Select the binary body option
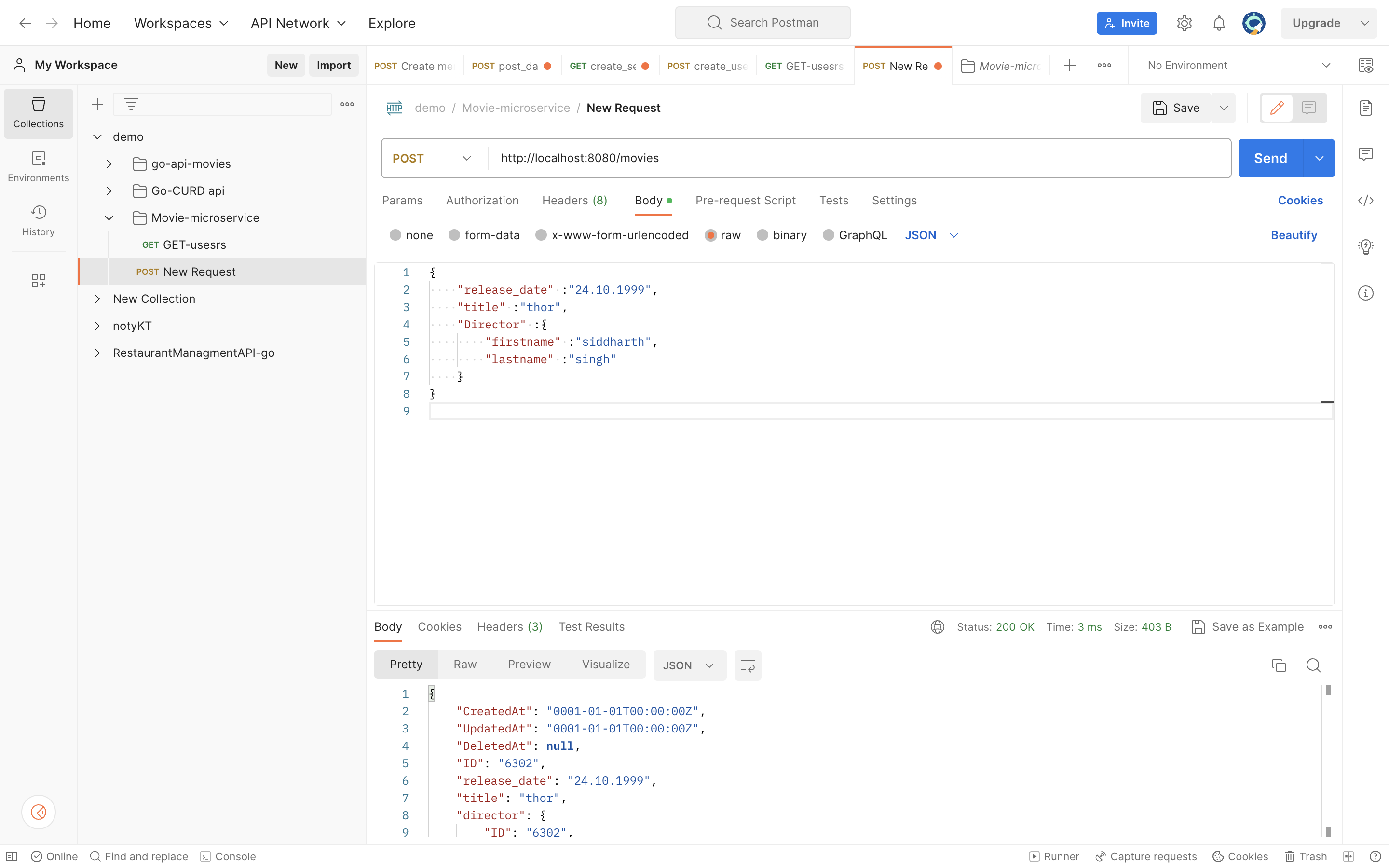 pyautogui.click(x=762, y=235)
